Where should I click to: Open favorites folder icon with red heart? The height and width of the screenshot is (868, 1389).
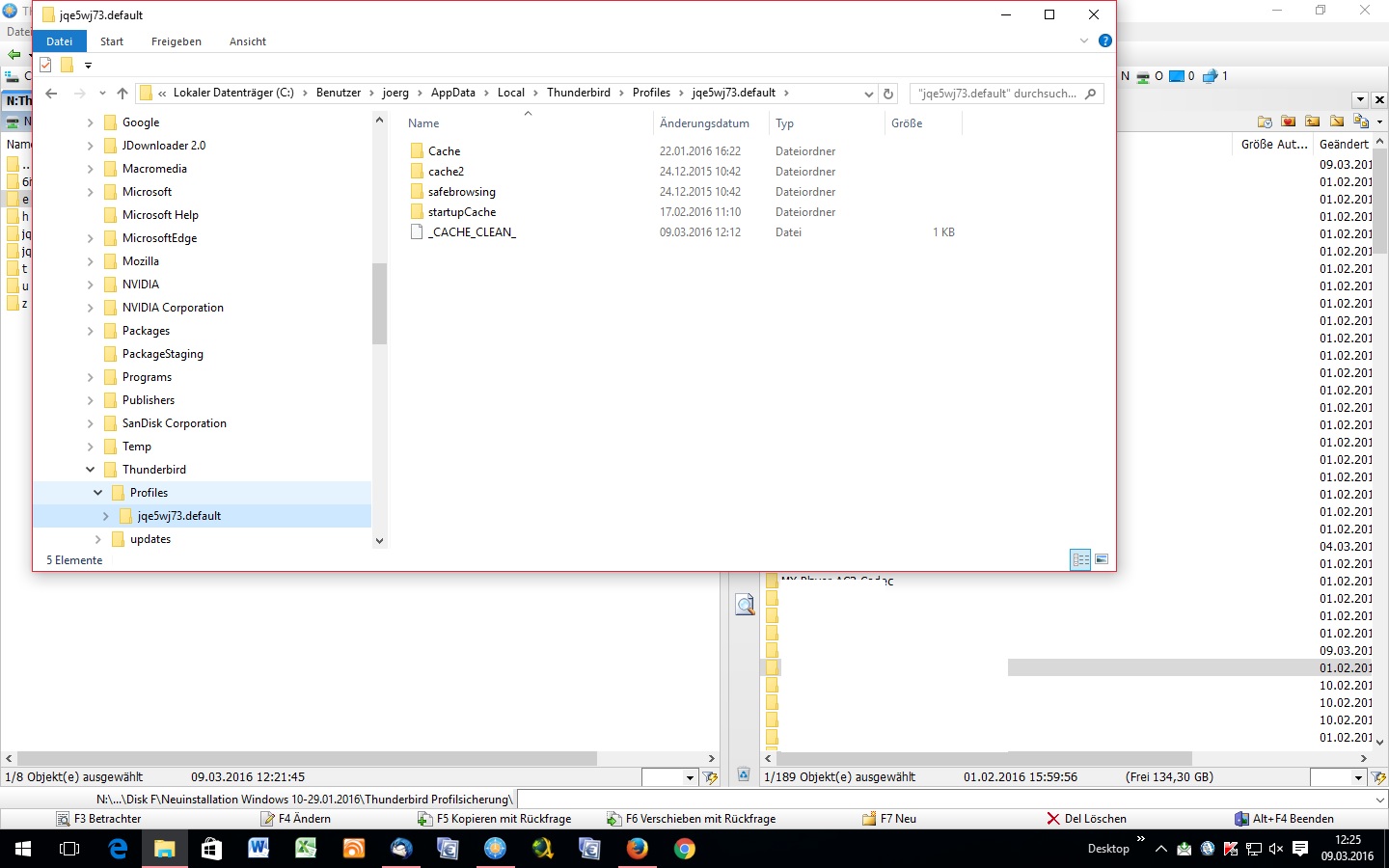click(x=1289, y=122)
